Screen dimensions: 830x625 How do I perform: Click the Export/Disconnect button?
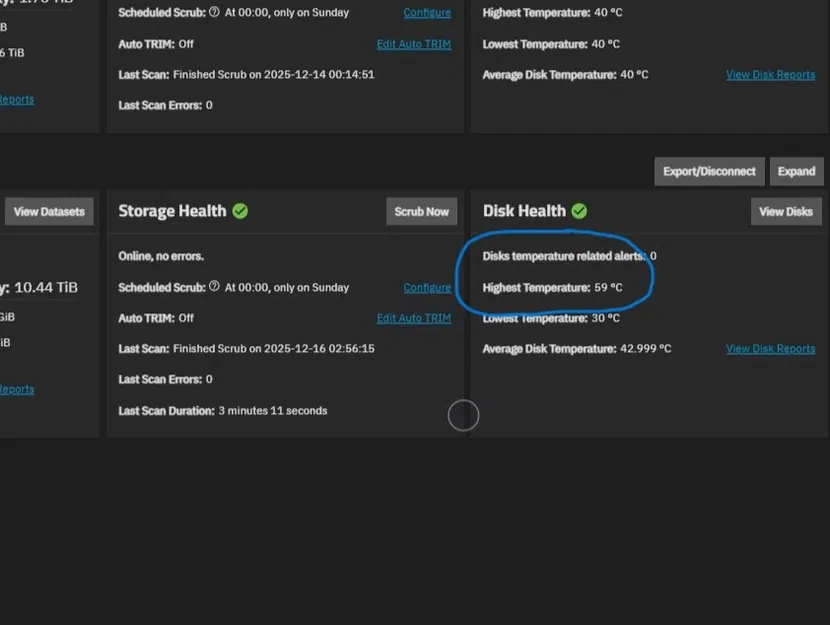709,171
